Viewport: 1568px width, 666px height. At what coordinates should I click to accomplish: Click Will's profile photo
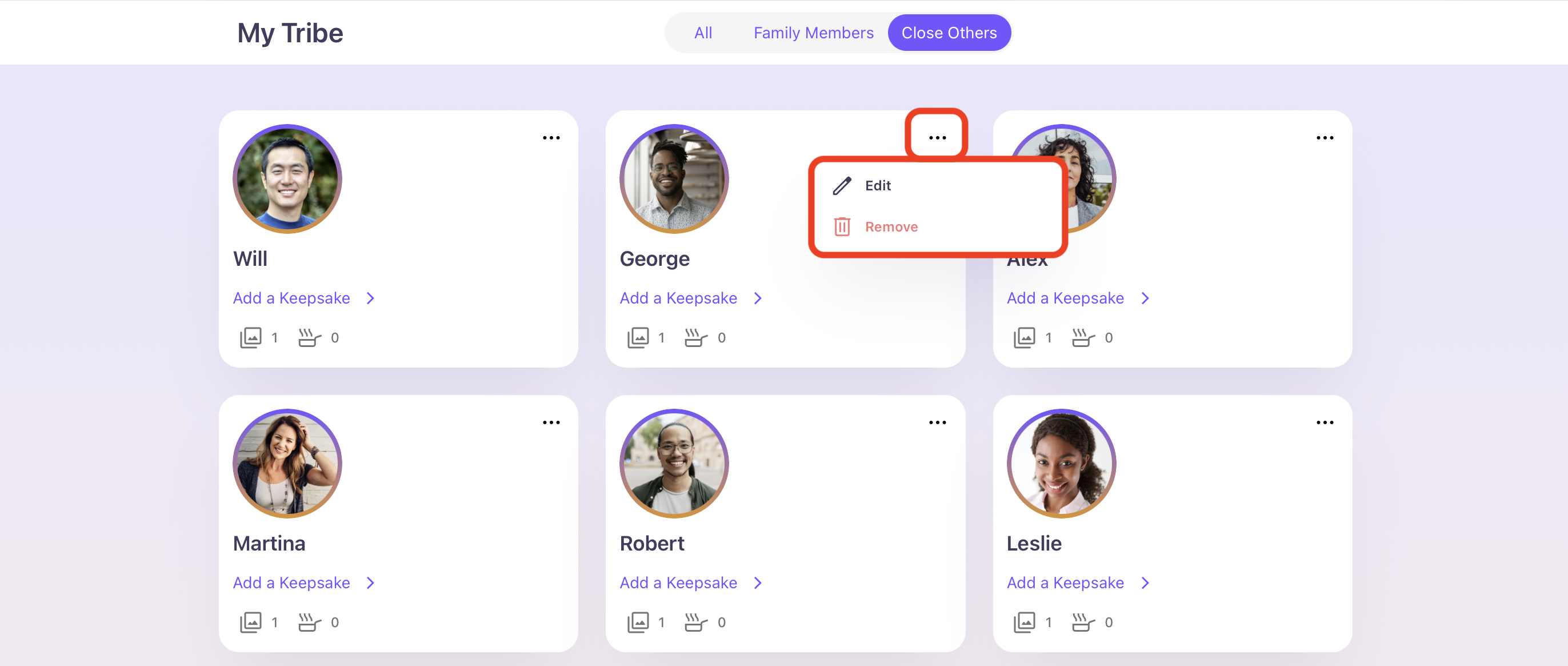tap(287, 179)
